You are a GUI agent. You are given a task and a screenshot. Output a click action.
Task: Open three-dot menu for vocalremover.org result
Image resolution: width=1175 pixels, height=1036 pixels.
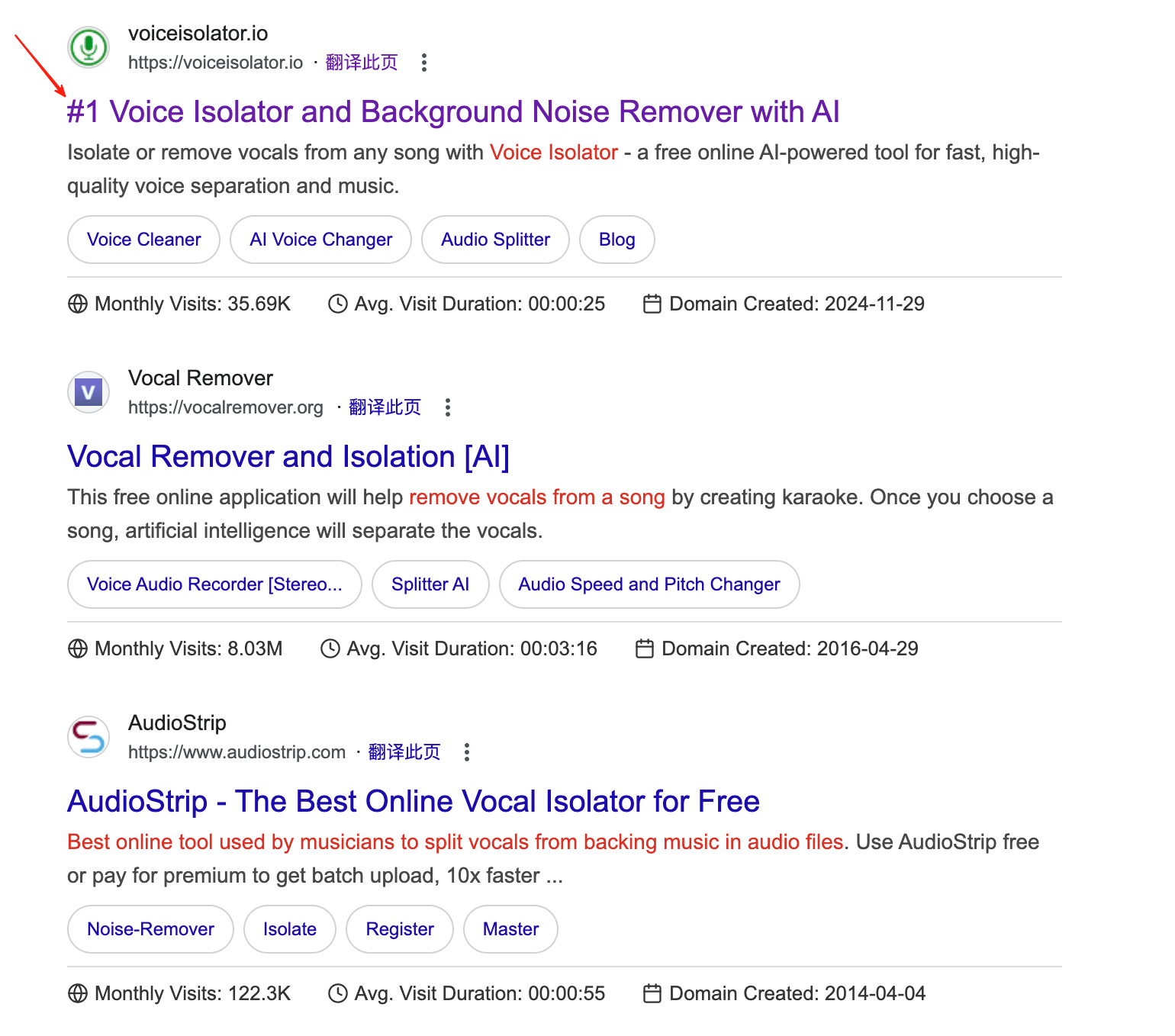448,407
